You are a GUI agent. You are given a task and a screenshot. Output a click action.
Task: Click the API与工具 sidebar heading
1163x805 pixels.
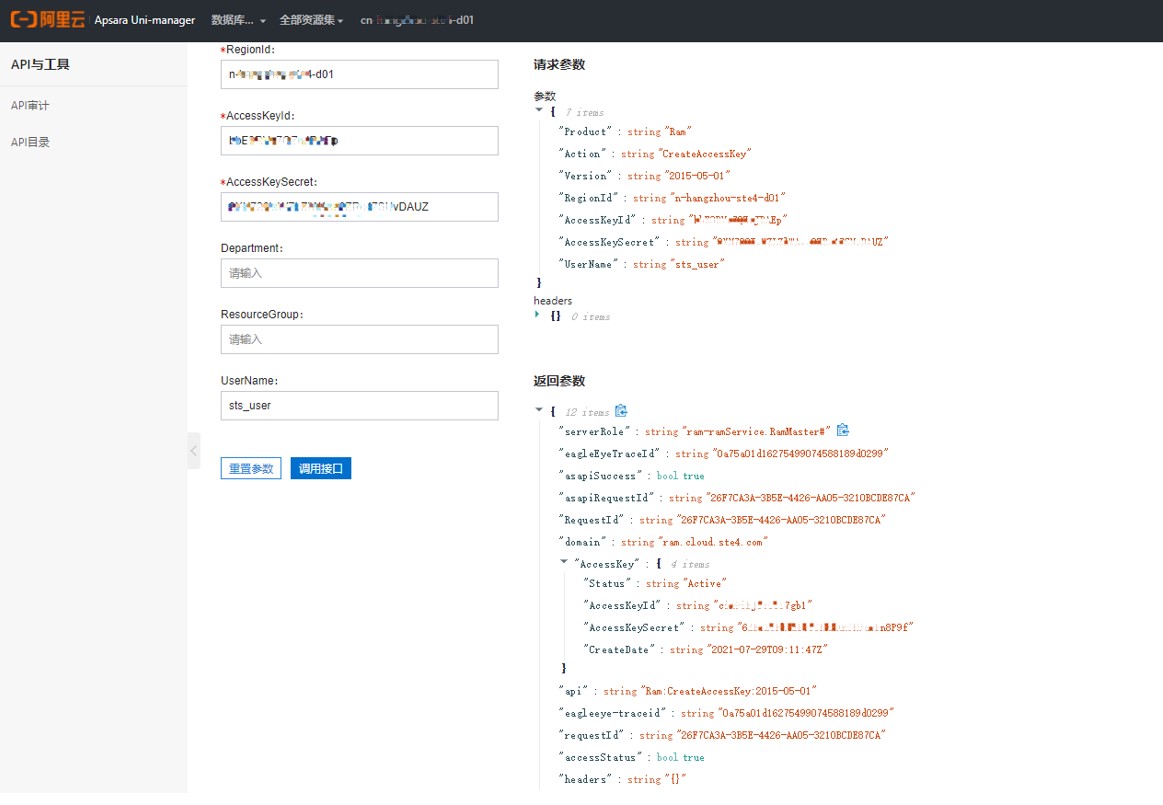(x=40, y=65)
